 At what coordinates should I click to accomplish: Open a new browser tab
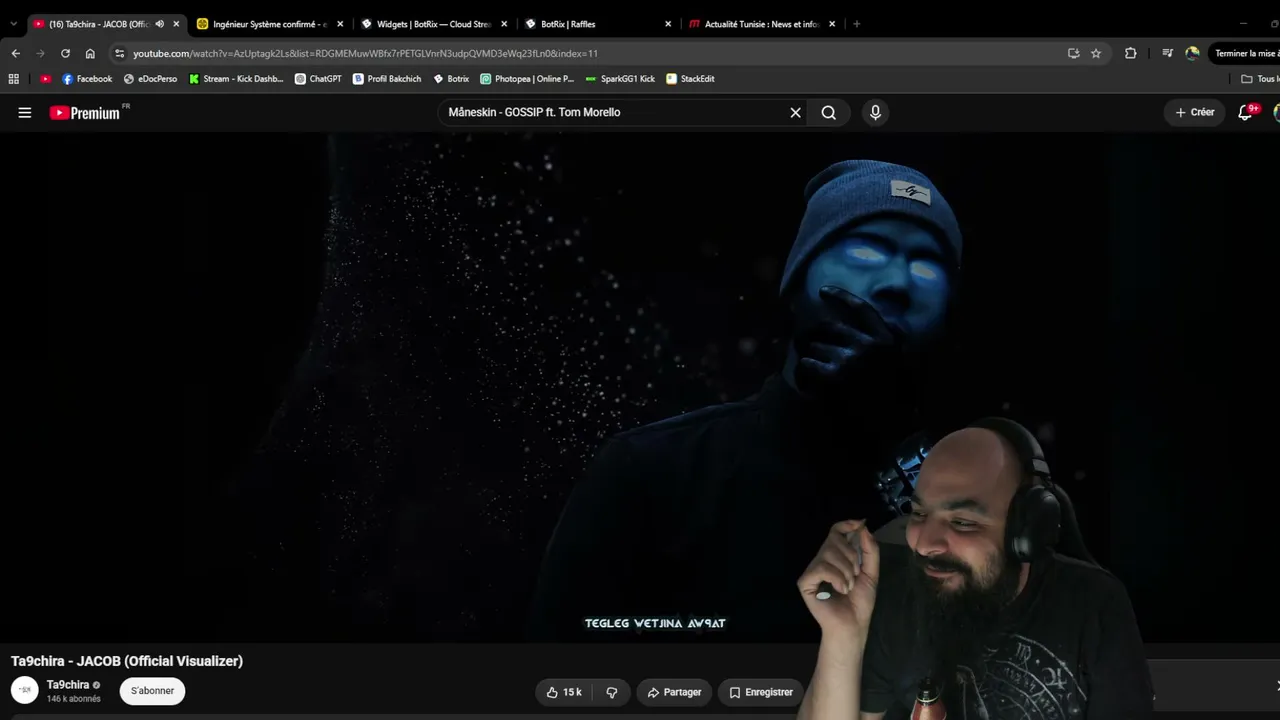(856, 24)
